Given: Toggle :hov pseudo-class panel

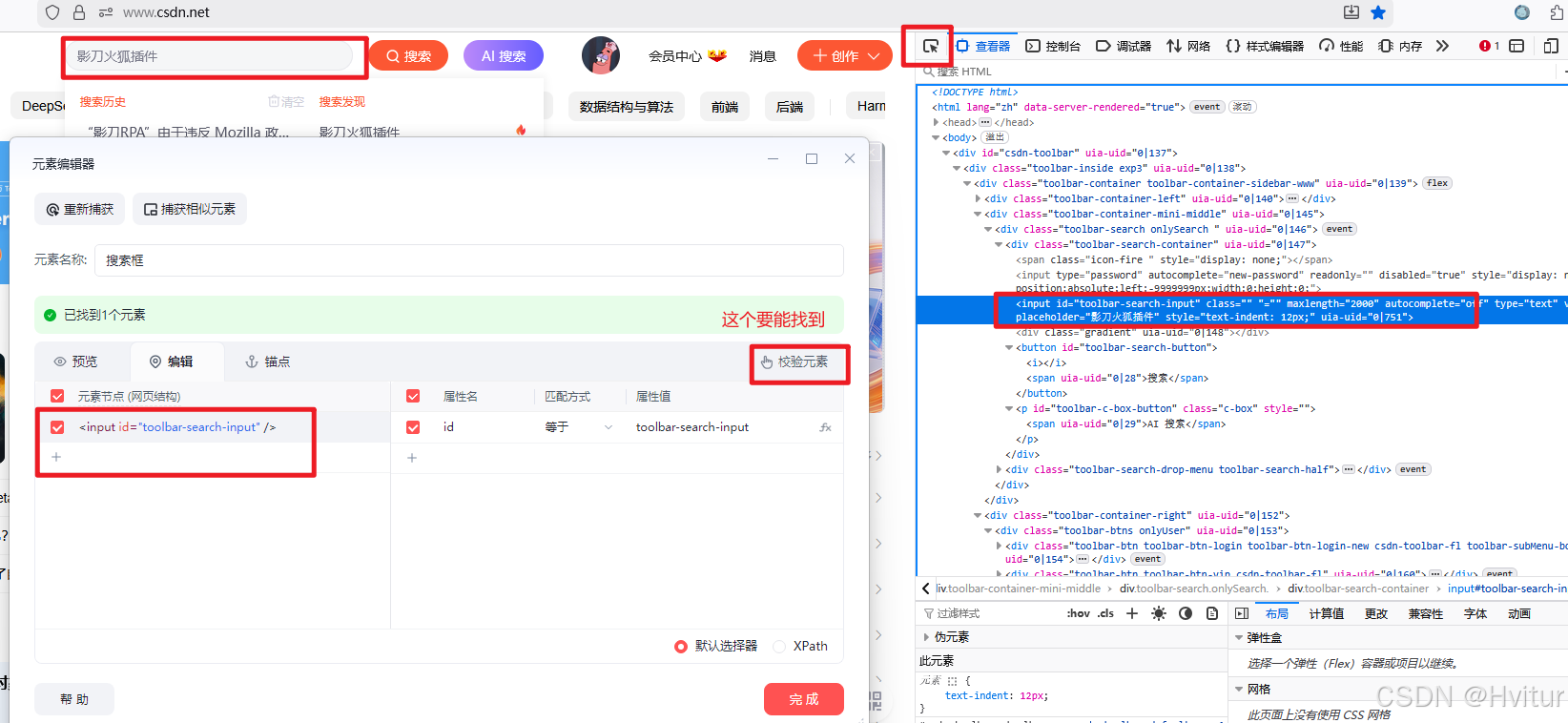Looking at the screenshot, I should (x=1078, y=613).
